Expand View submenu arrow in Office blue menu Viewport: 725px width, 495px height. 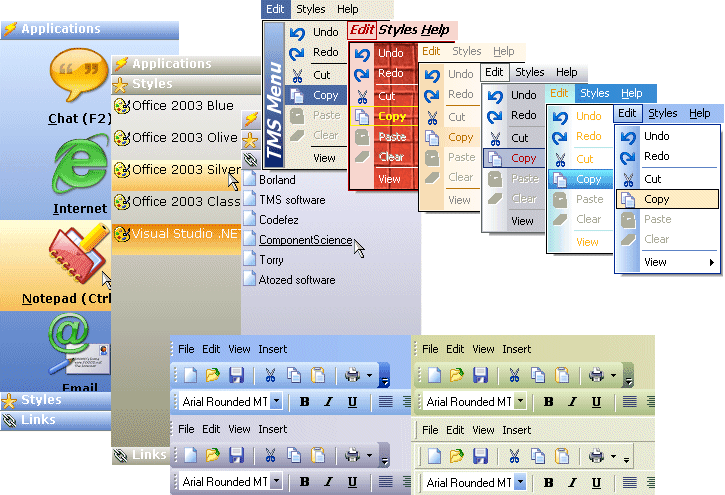[712, 263]
